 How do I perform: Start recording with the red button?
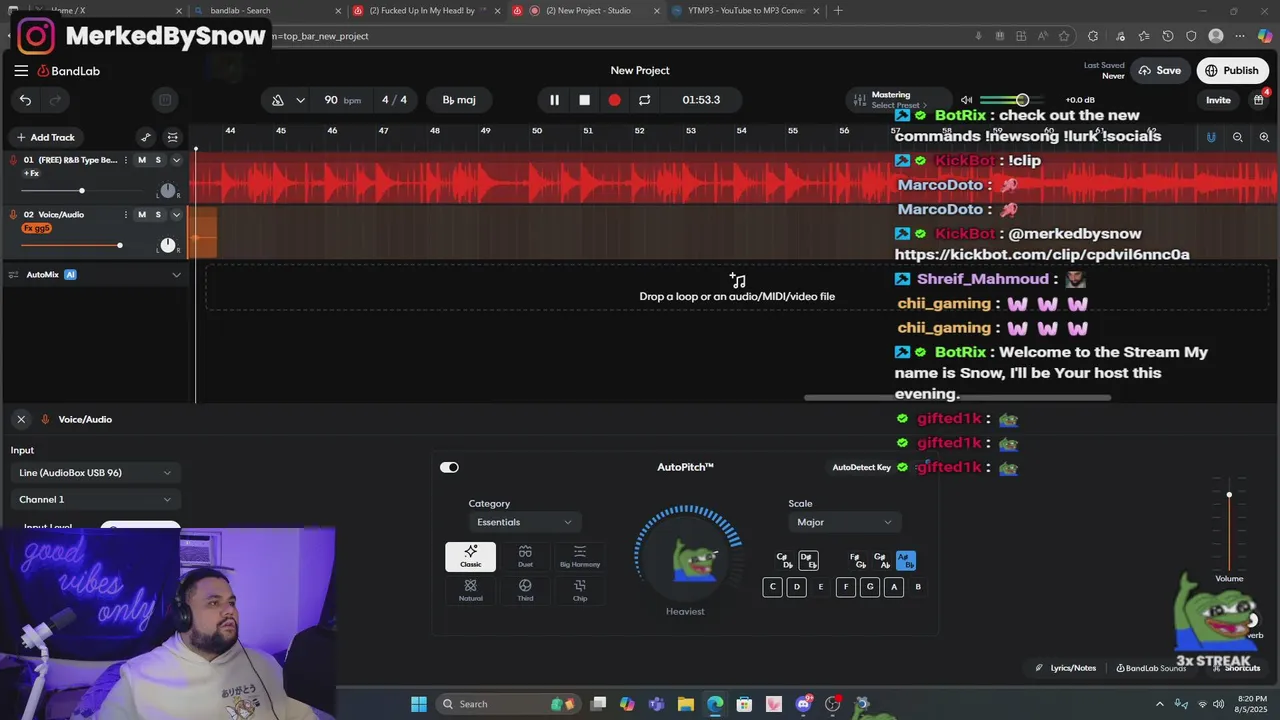[614, 100]
